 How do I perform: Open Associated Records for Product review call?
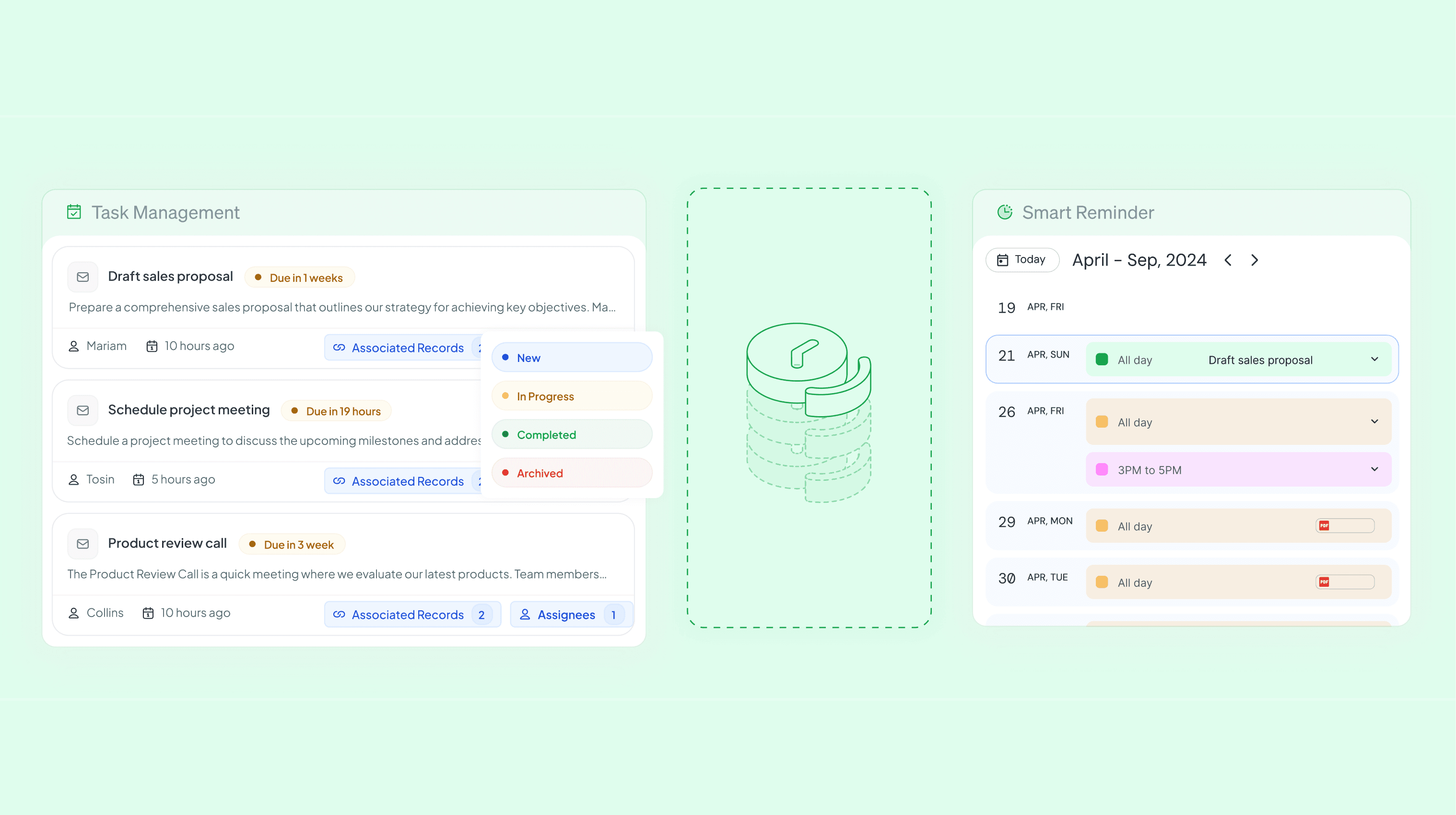pyautogui.click(x=412, y=614)
